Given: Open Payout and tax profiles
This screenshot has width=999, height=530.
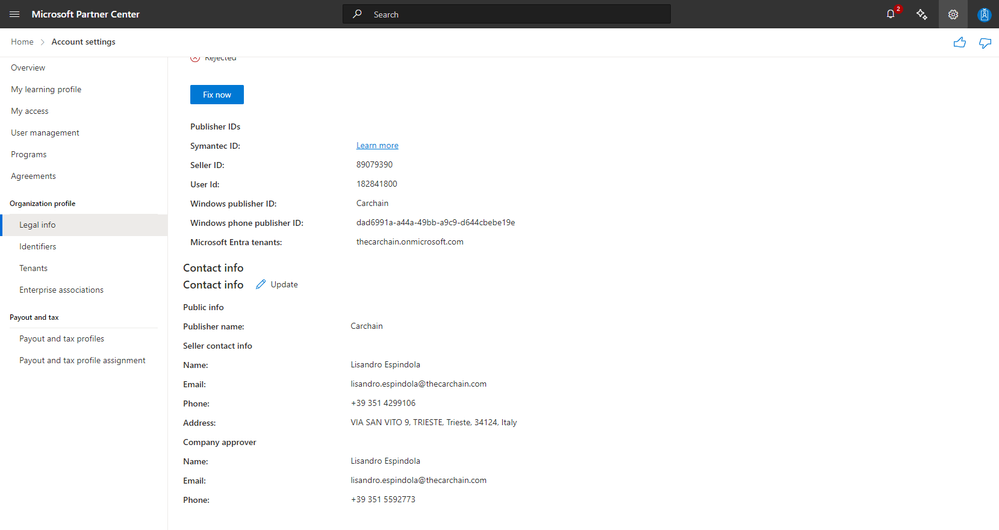Looking at the screenshot, I should pos(62,339).
